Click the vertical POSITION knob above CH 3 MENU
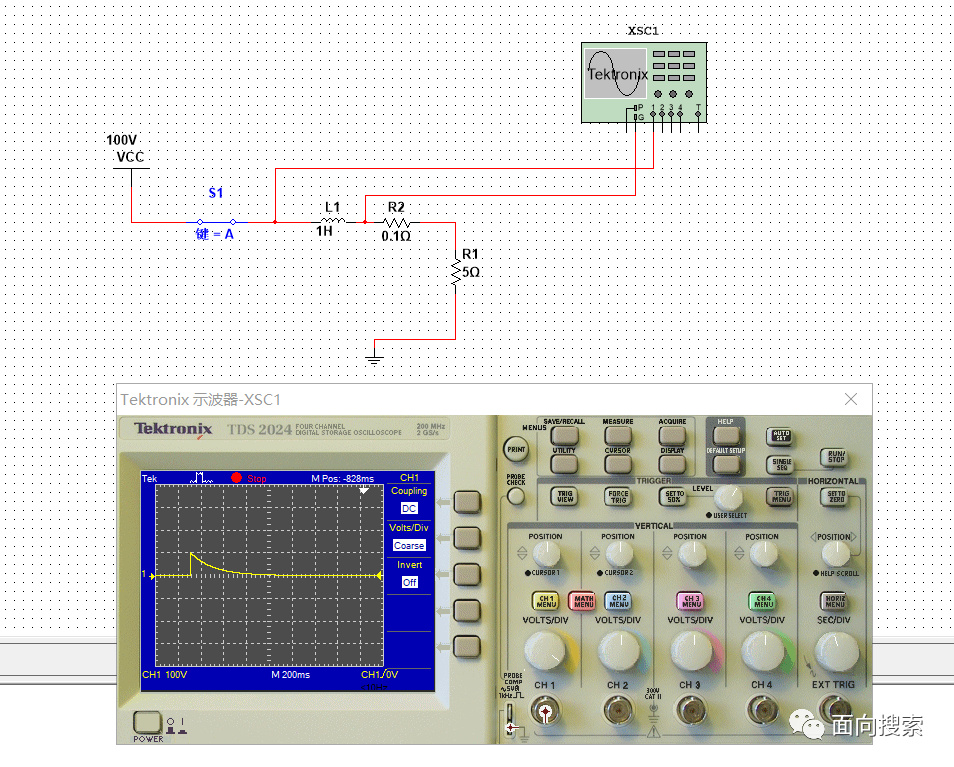This screenshot has width=954, height=767. pyautogui.click(x=691, y=554)
